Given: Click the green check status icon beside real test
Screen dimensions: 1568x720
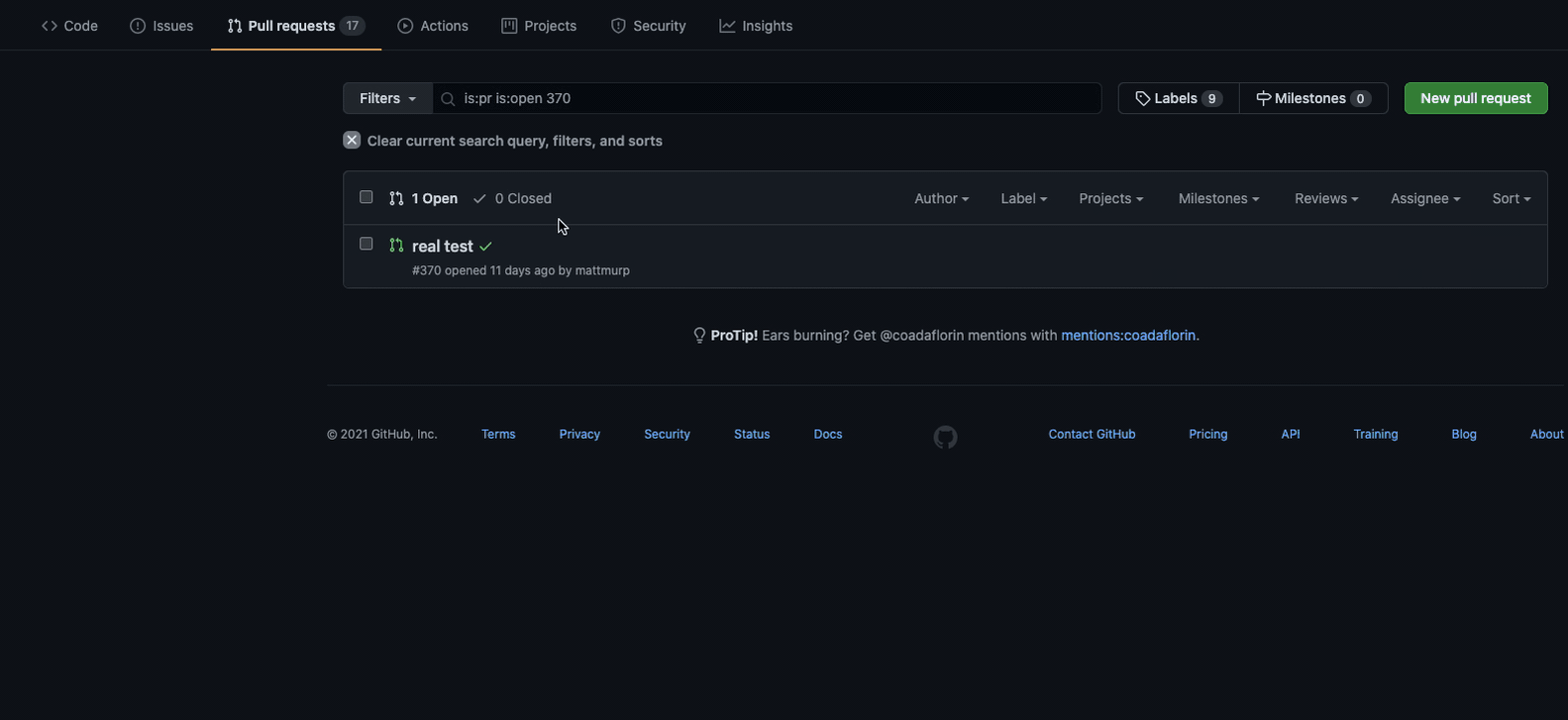Looking at the screenshot, I should pos(485,247).
